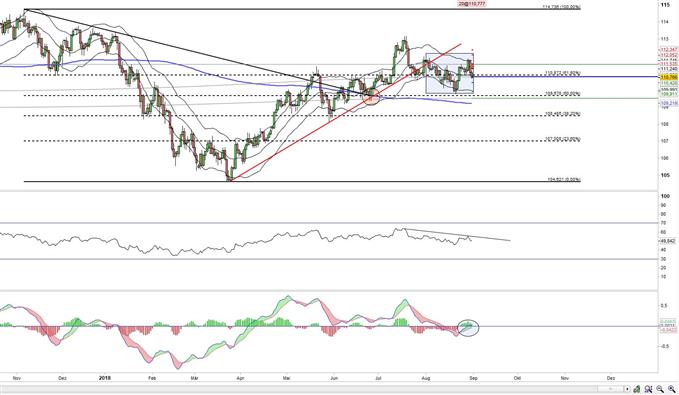Click the round dot button beside scrollbar
The width and height of the screenshot is (679, 395).
pos(627,389)
